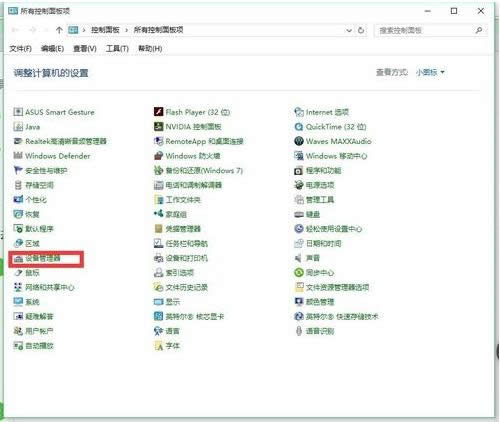
Task: Open the 个性化 icon
Action: pos(18,199)
